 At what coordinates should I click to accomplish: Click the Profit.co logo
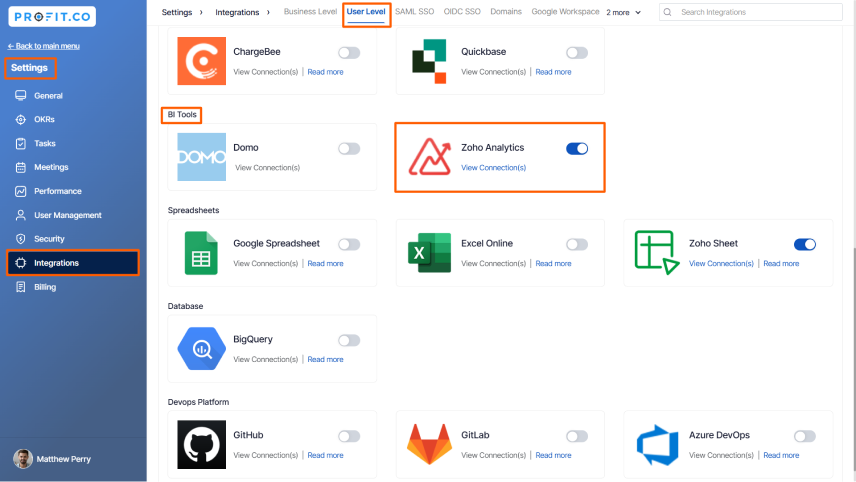click(52, 16)
